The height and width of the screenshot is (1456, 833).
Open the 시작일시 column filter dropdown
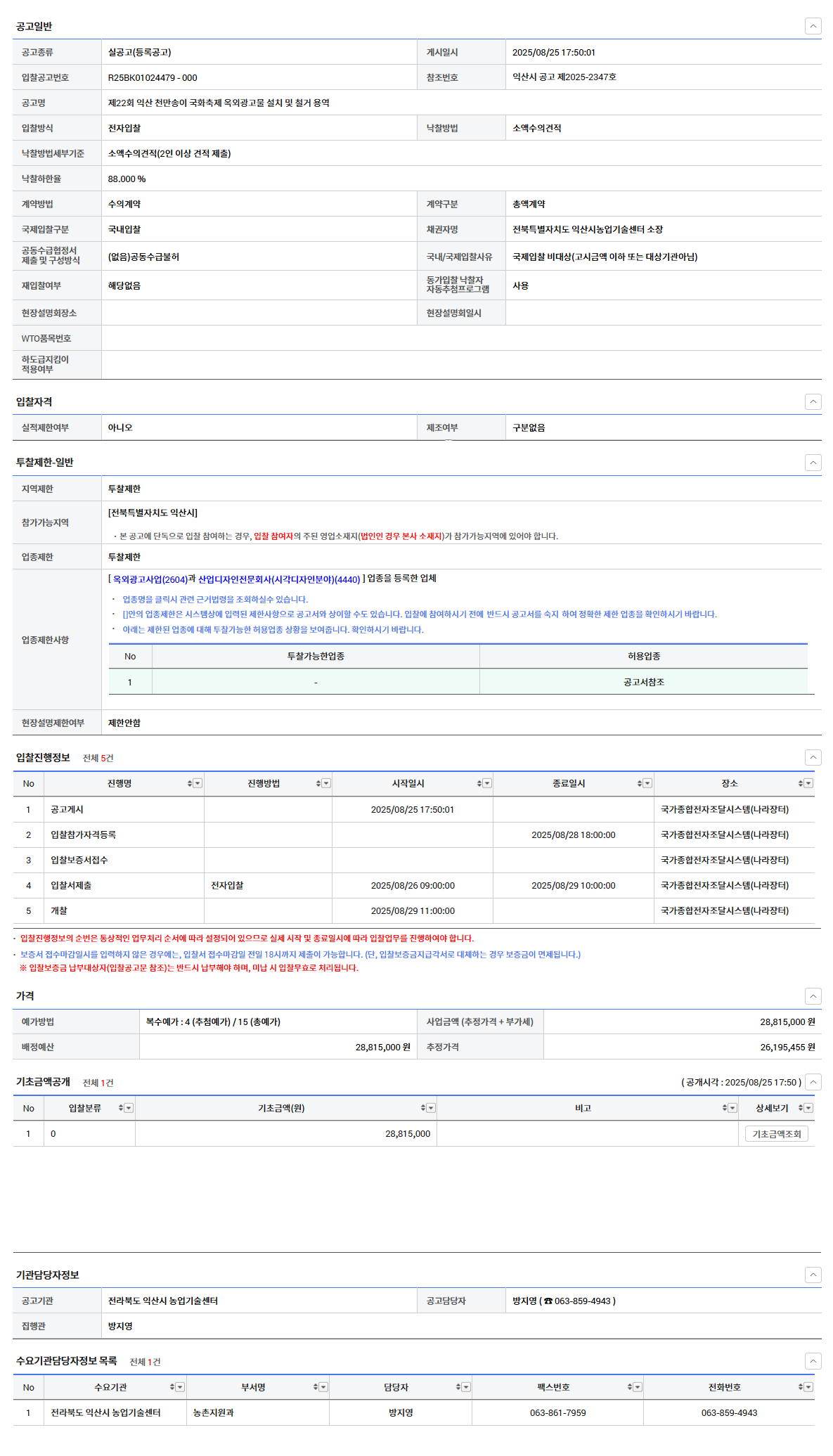[487, 783]
